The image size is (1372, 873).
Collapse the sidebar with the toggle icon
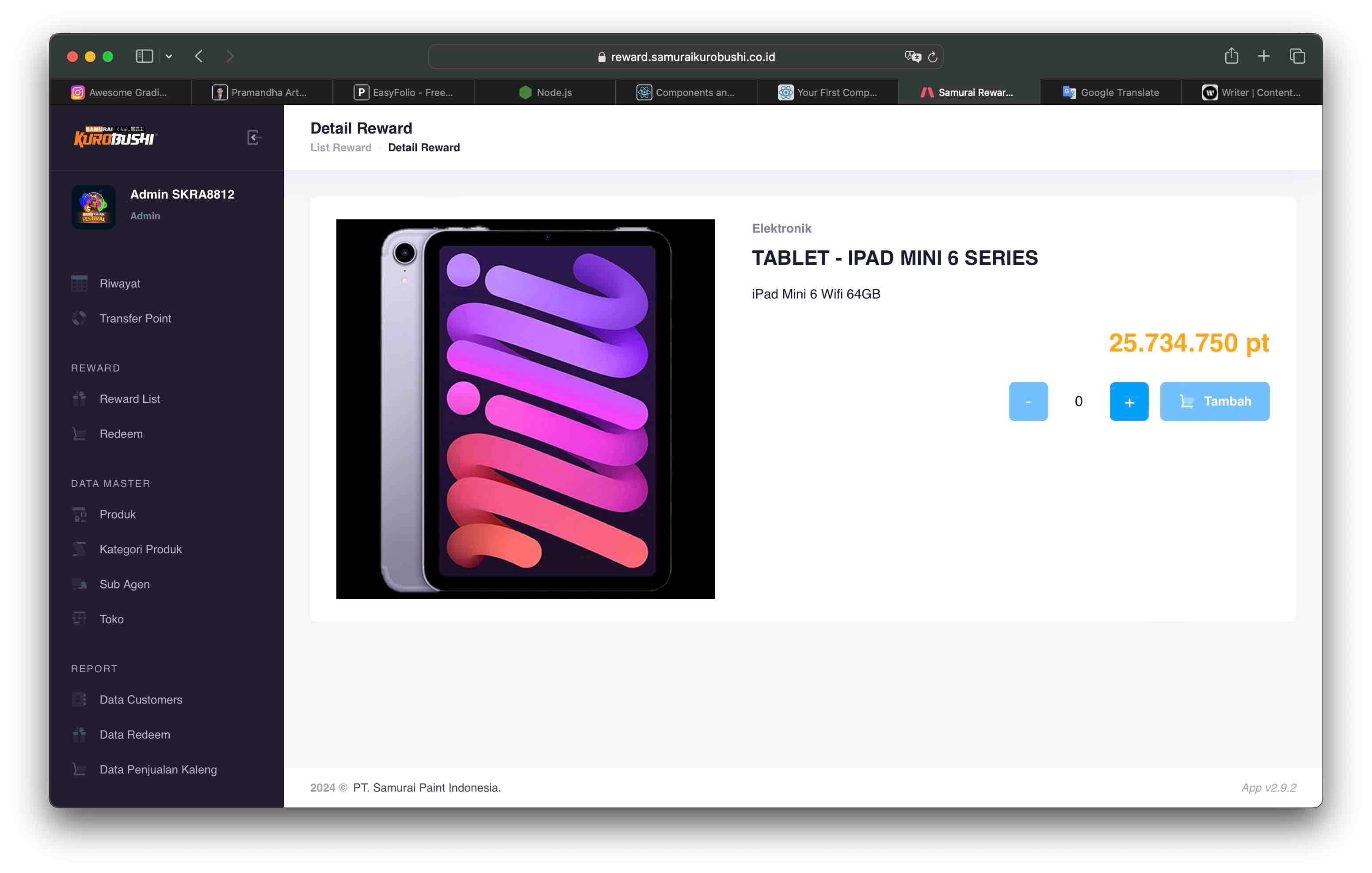point(254,138)
